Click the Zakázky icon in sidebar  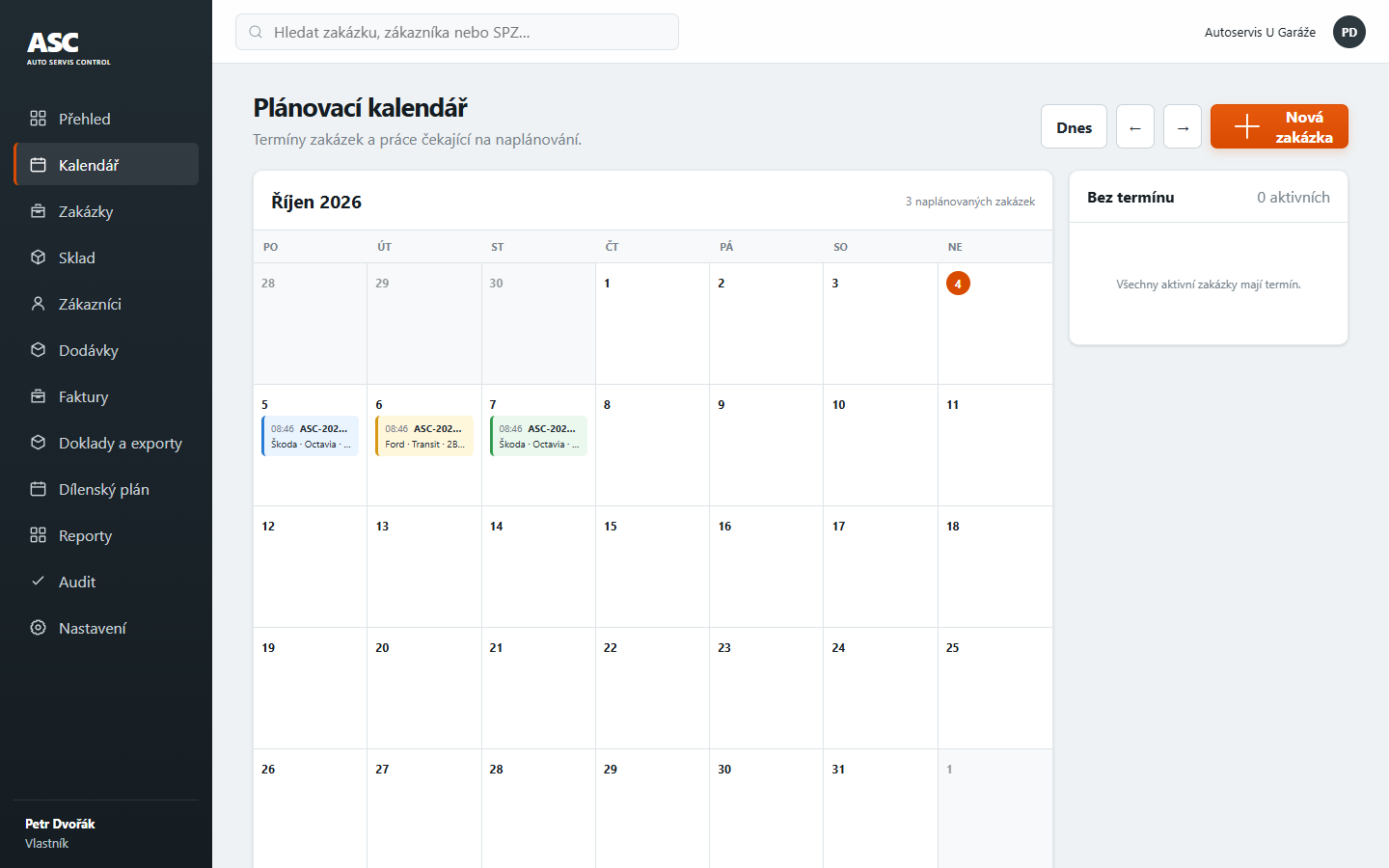pos(38,211)
